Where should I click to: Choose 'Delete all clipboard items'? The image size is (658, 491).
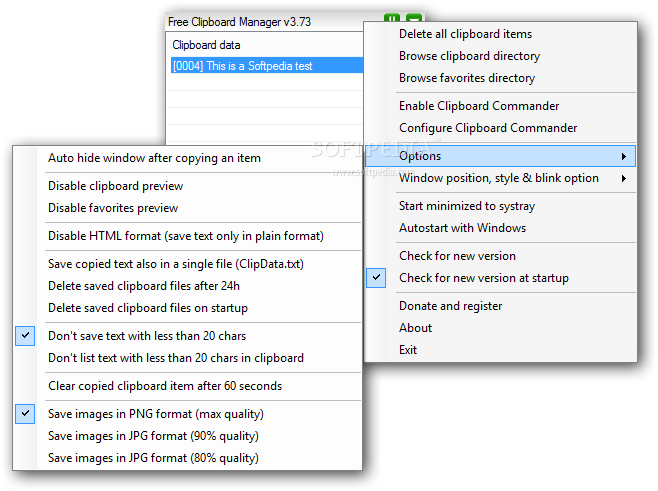click(465, 34)
